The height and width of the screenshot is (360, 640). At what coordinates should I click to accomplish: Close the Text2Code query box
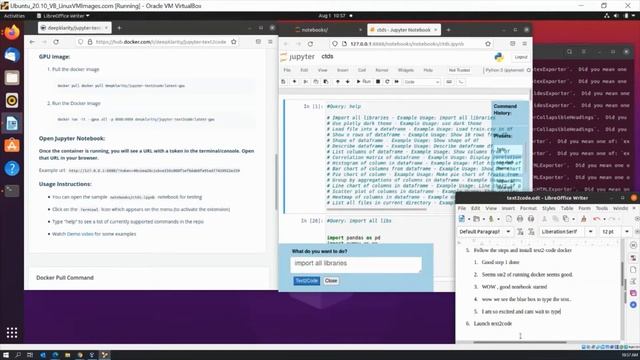pyautogui.click(x=331, y=281)
